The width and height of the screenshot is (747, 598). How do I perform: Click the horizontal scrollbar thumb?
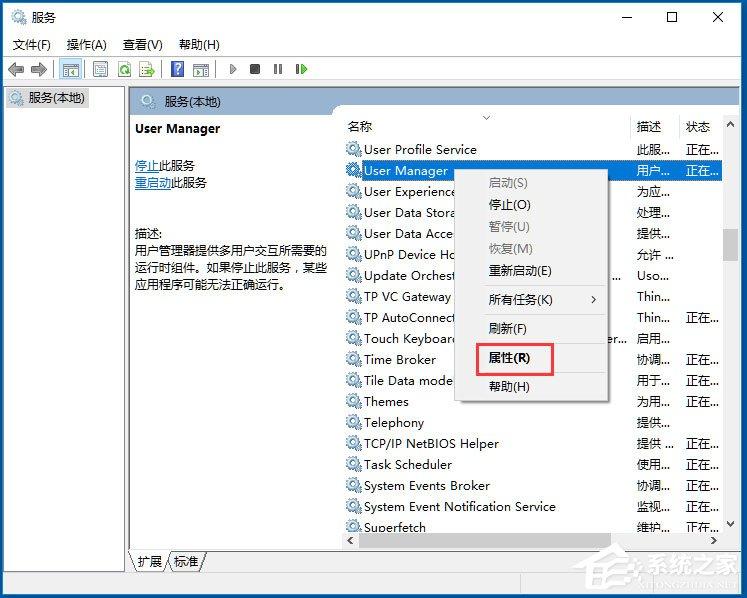click(x=485, y=540)
